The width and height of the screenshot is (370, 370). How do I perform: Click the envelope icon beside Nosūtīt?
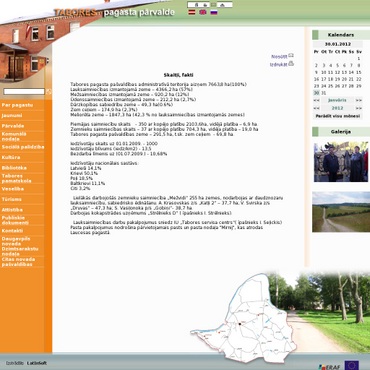291,56
